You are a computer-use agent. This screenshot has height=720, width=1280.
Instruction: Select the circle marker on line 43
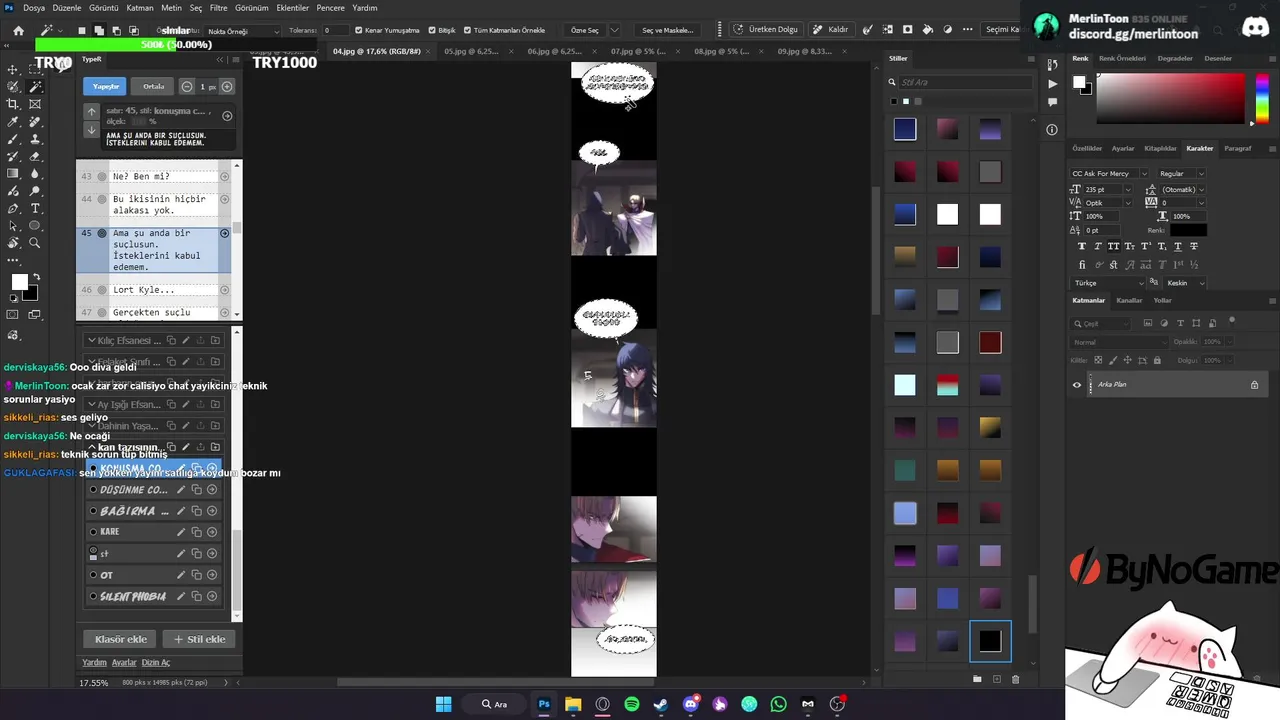[x=101, y=176]
